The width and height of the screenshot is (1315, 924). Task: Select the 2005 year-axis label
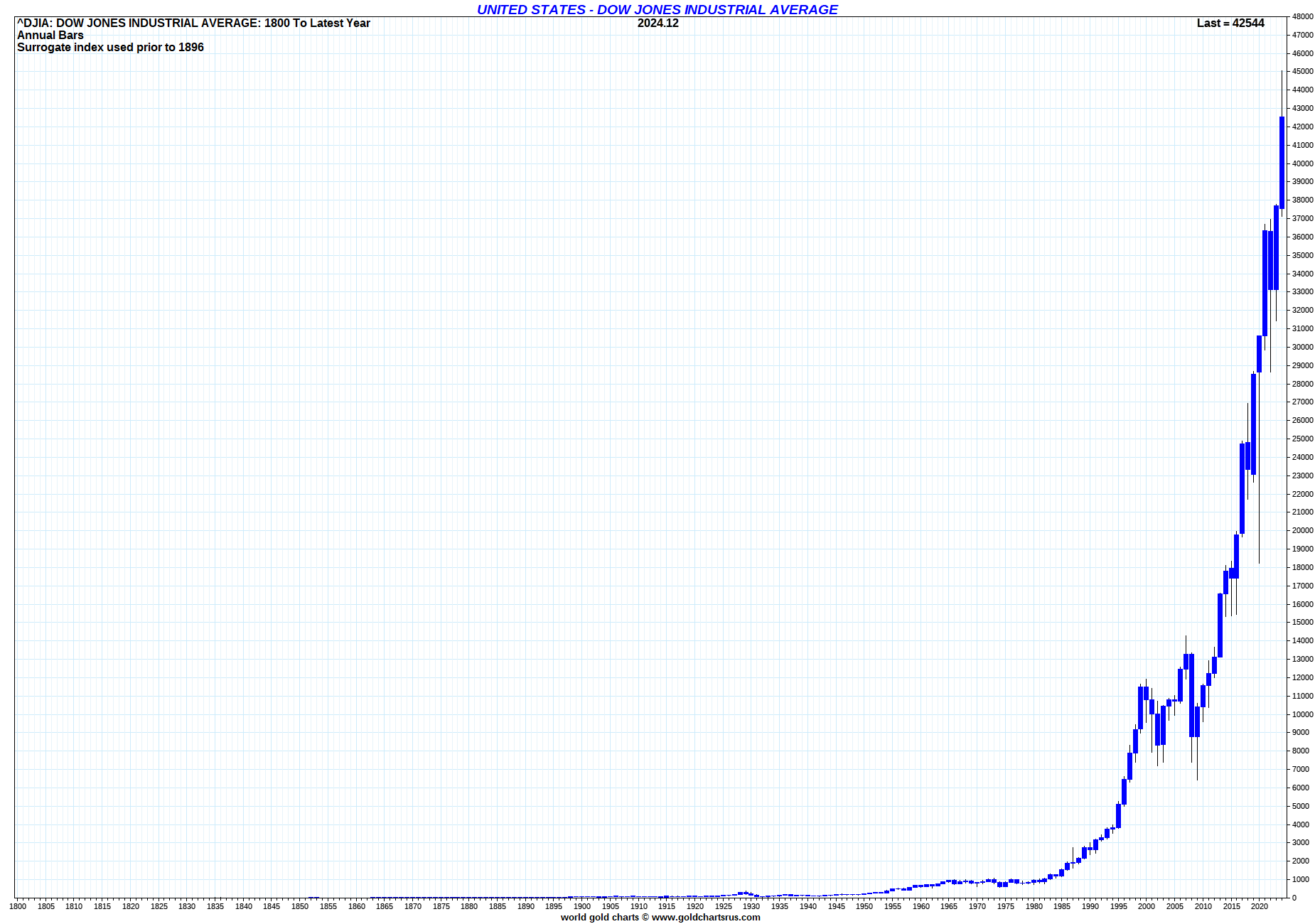pos(1175,906)
